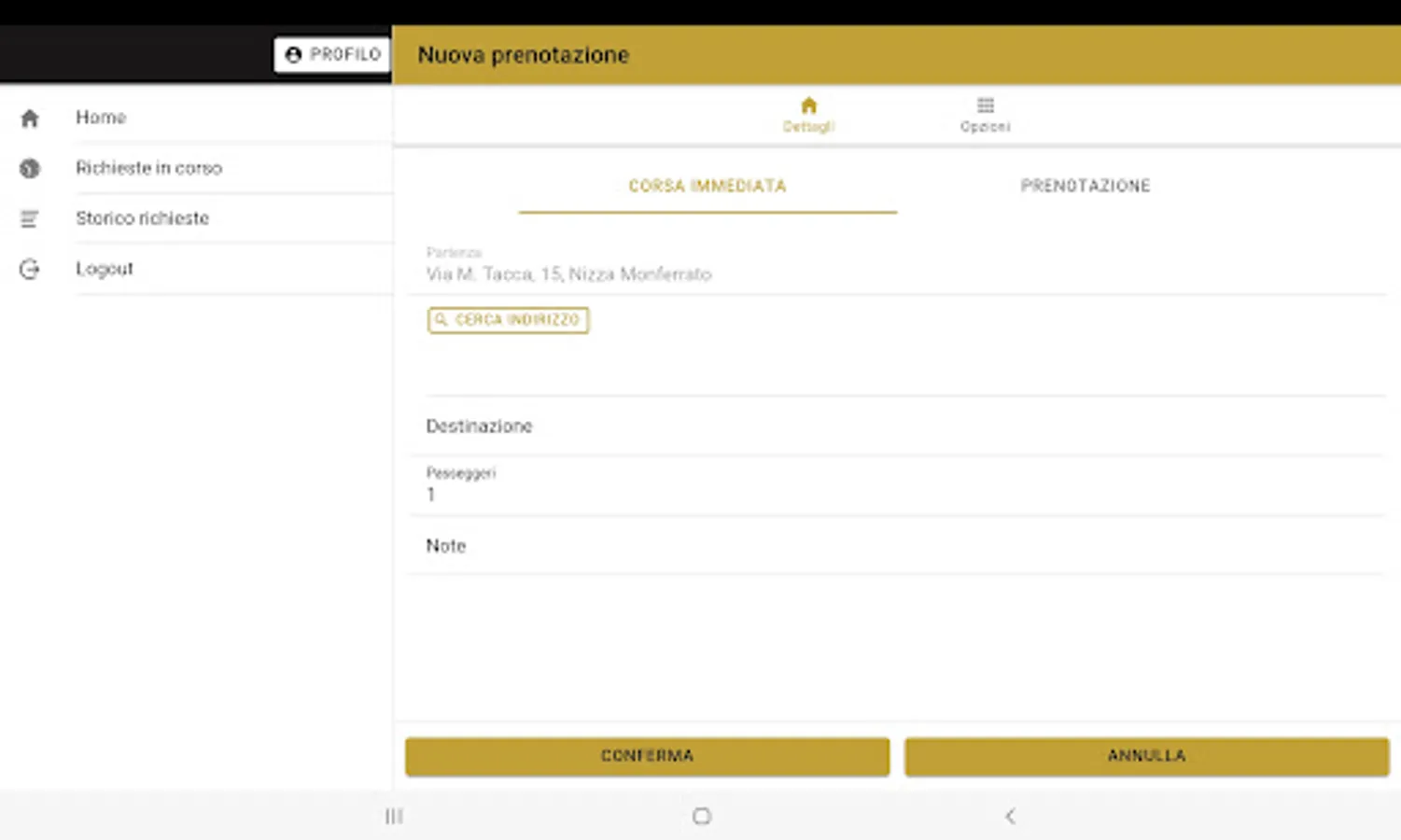Screen dimensions: 1401x840
Task: Confirm booking with Conferma button
Action: 647,756
